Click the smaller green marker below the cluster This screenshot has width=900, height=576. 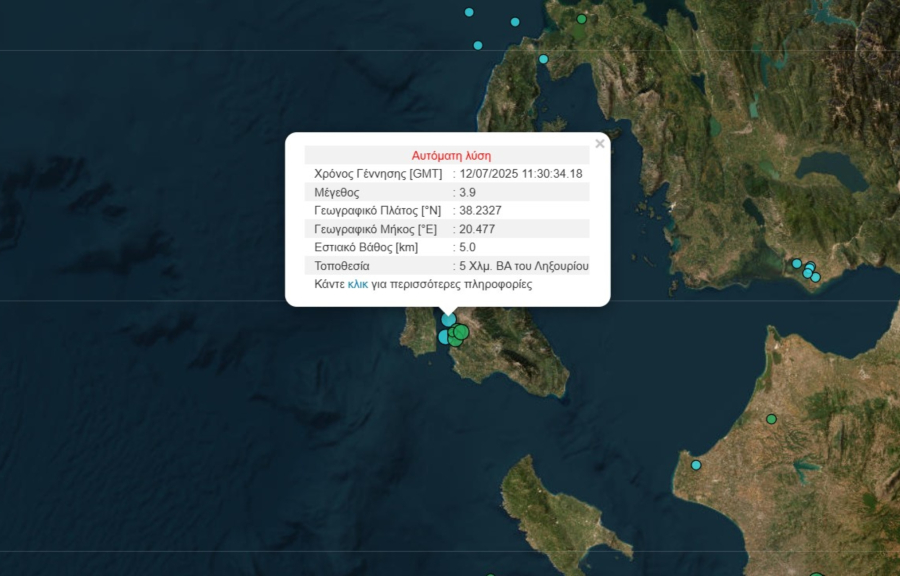(x=454, y=340)
